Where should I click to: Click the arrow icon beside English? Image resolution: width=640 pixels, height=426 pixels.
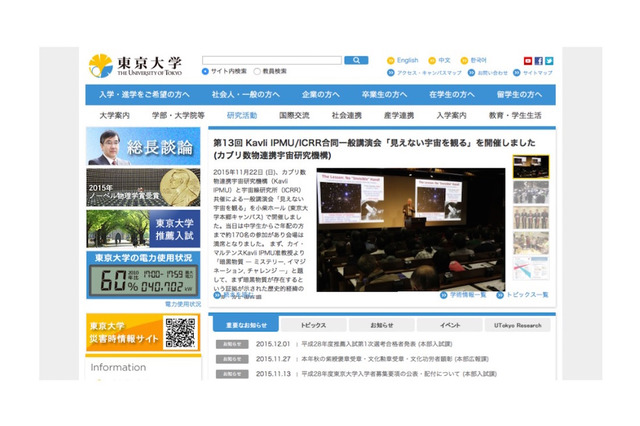pyautogui.click(x=391, y=60)
